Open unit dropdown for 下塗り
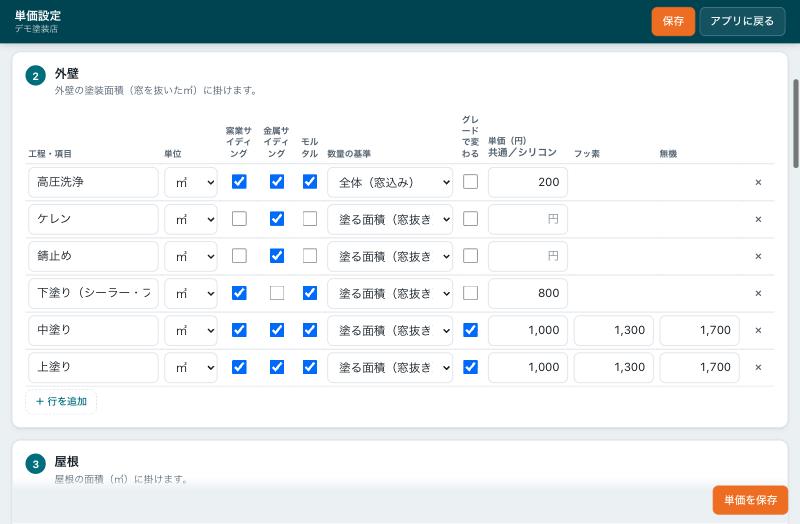 tap(191, 293)
